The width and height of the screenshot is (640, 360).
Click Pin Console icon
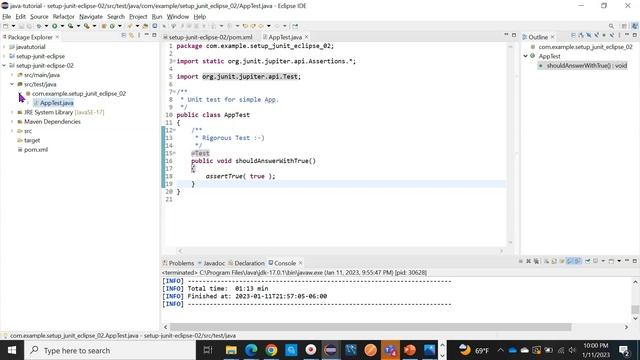(588, 261)
